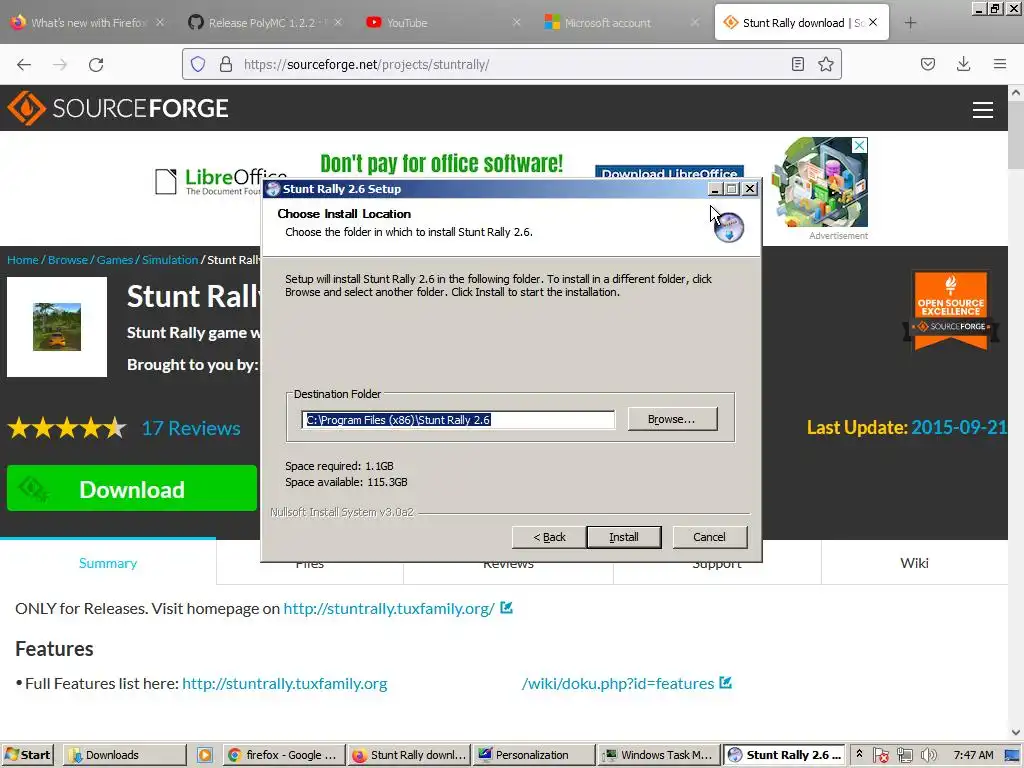Image resolution: width=1024 pixels, height=768 pixels.
Task: Open a new browser tab with plus
Action: 910,23
